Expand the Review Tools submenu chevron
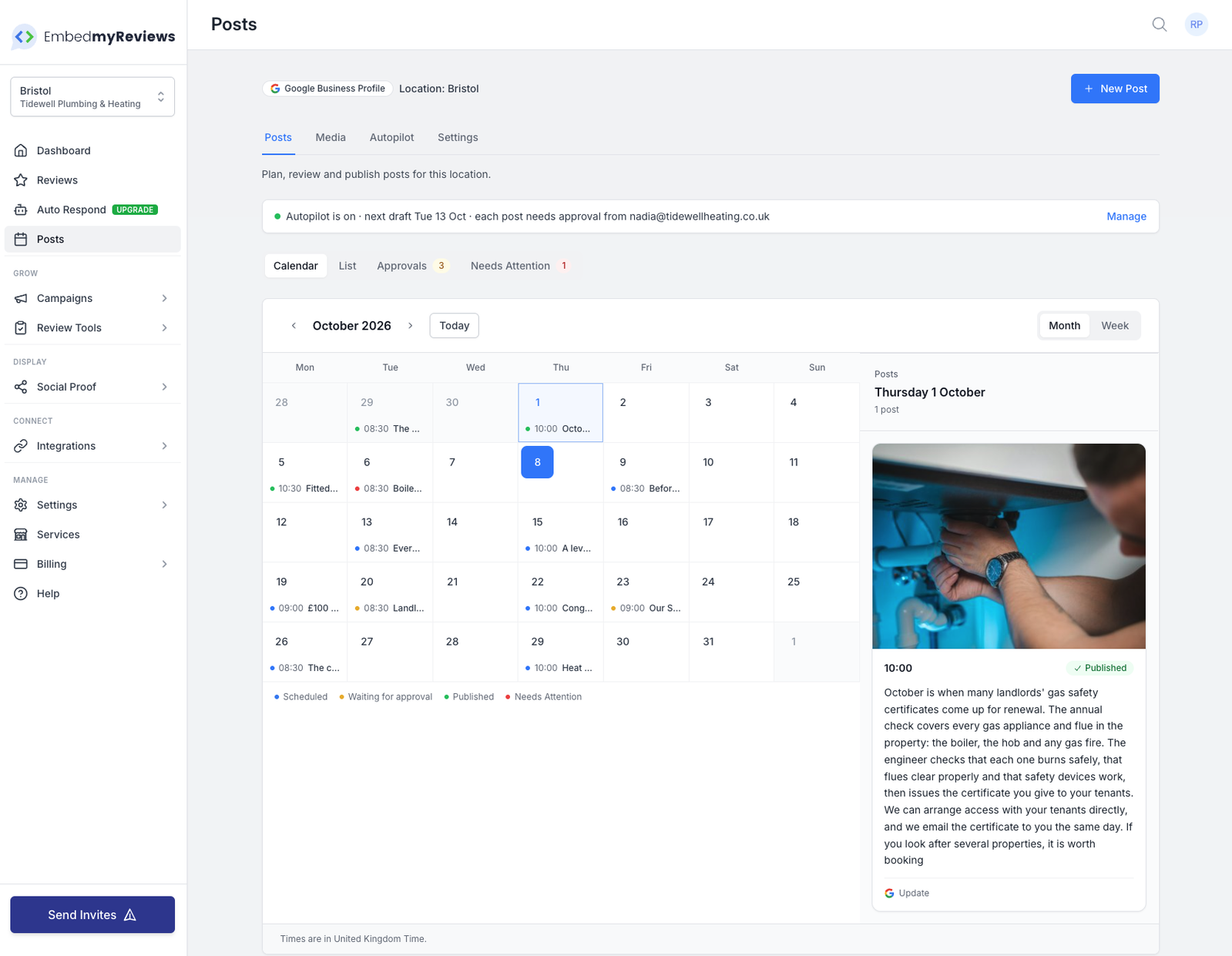Viewport: 1232px width, 956px height. [165, 327]
